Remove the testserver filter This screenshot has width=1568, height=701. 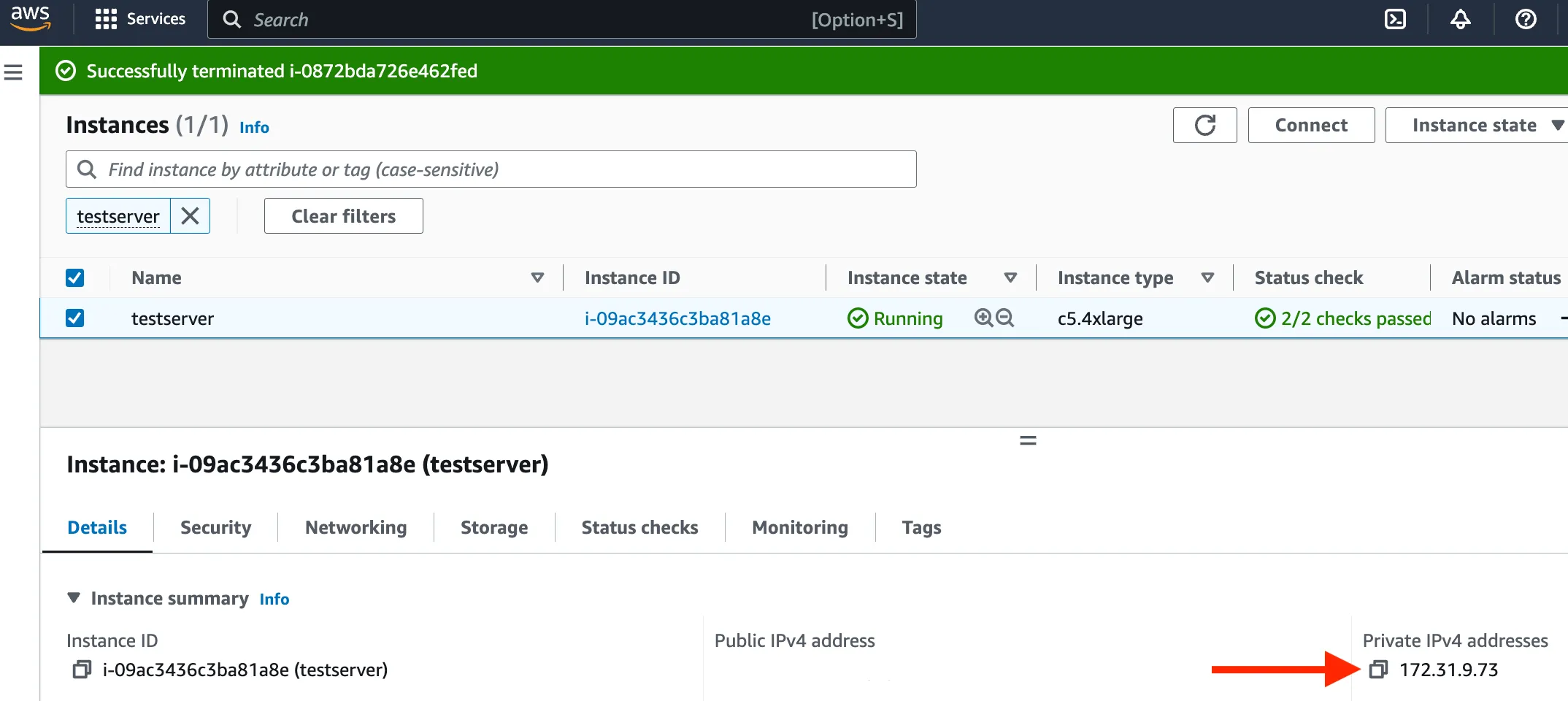190,216
